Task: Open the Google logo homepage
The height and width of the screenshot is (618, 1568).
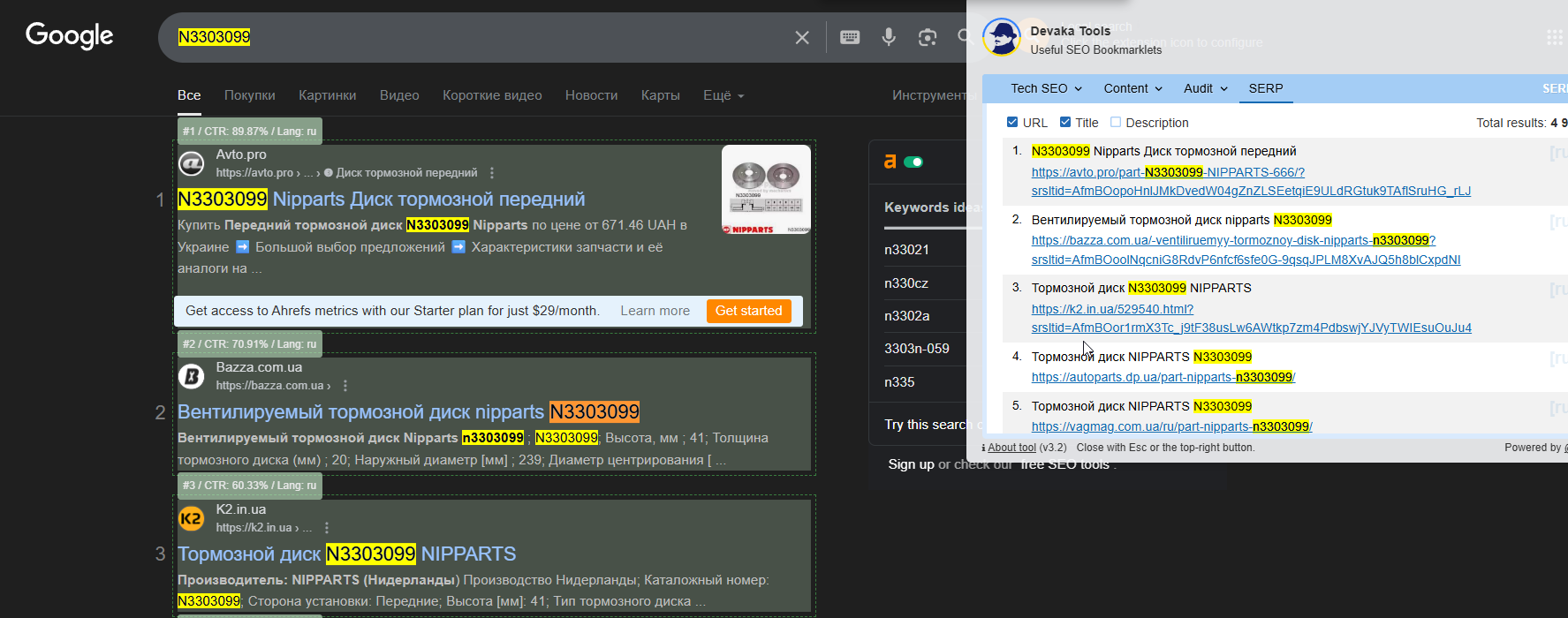Action: pos(69,35)
